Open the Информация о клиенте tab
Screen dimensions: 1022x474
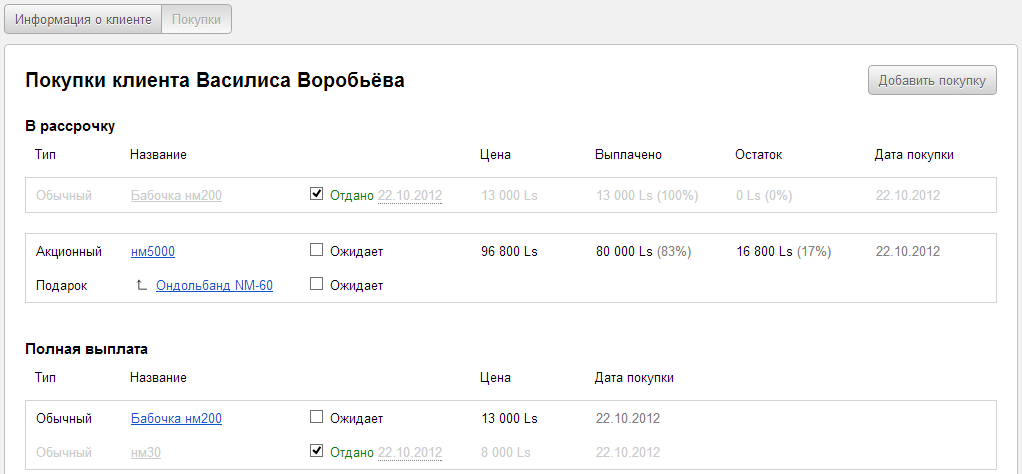click(x=83, y=19)
